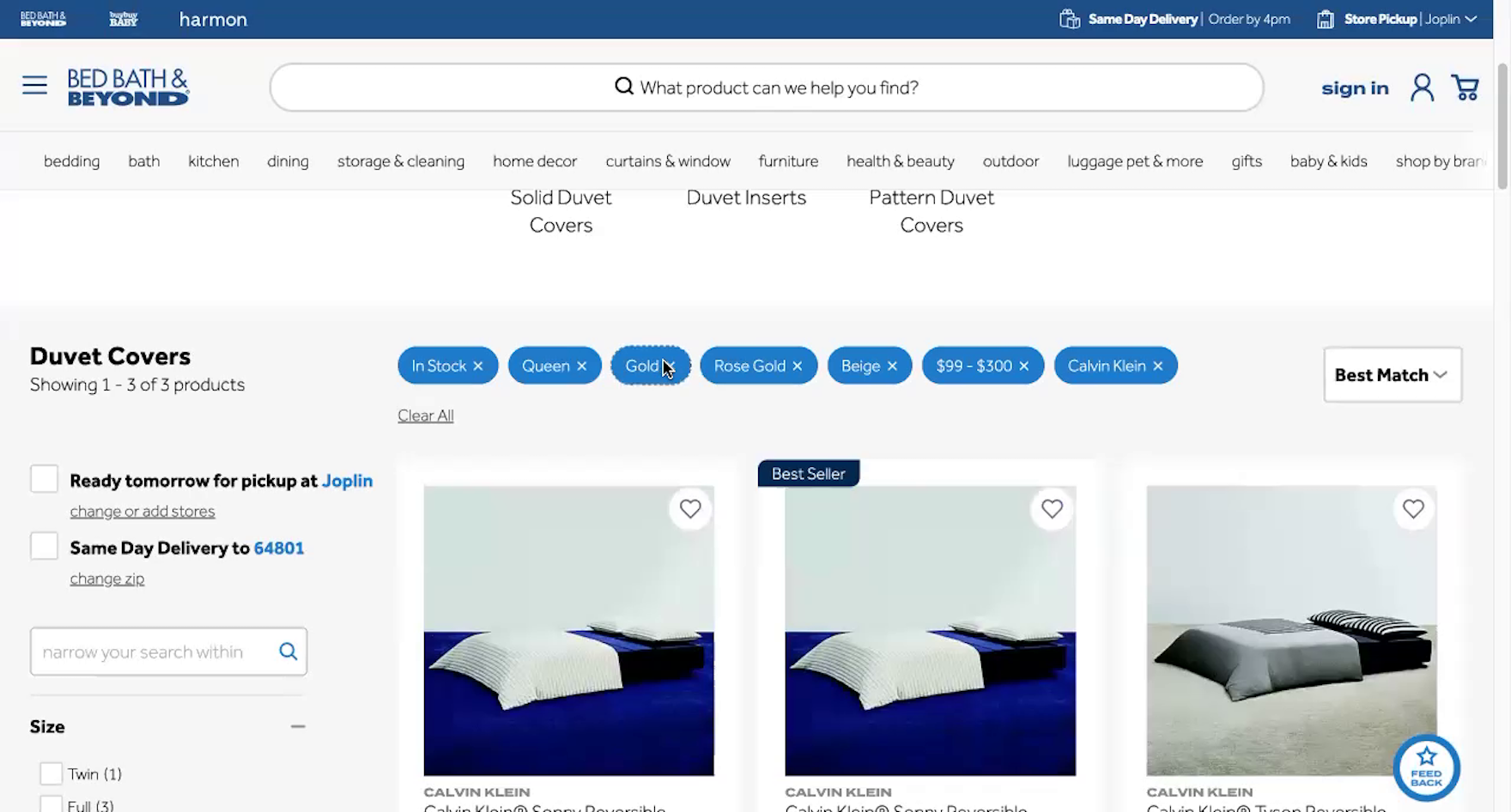Open the health & beauty menu

(x=901, y=161)
